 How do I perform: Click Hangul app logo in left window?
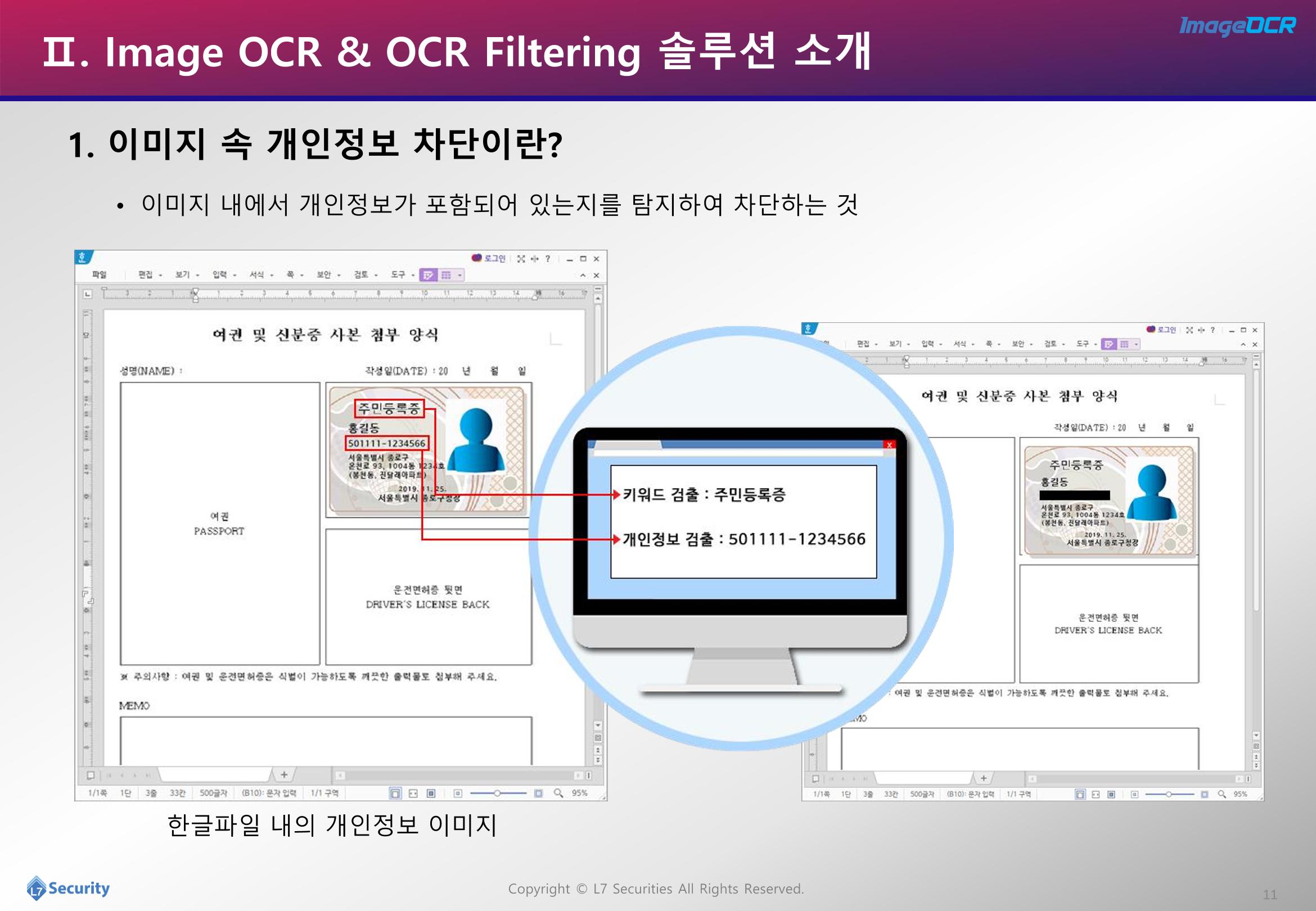point(83,258)
